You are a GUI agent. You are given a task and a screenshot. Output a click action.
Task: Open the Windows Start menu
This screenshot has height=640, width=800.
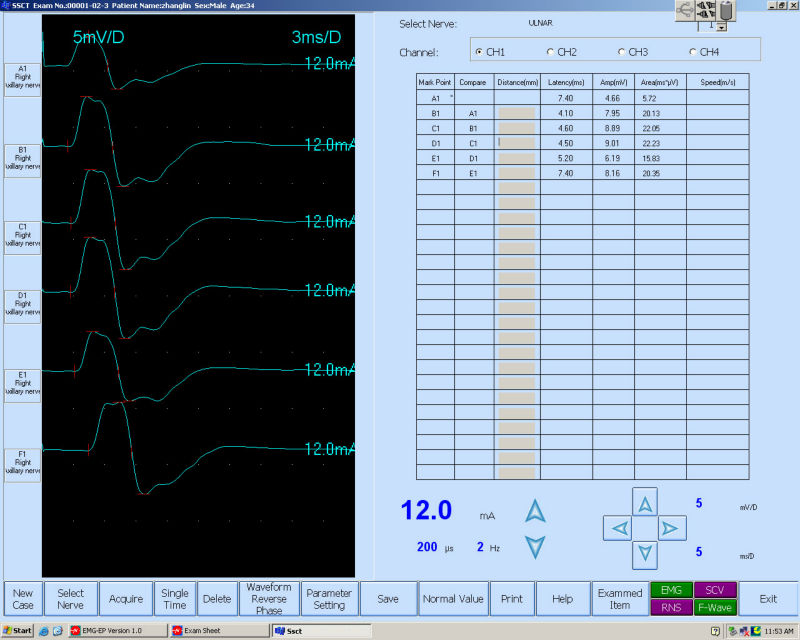pyautogui.click(x=17, y=631)
